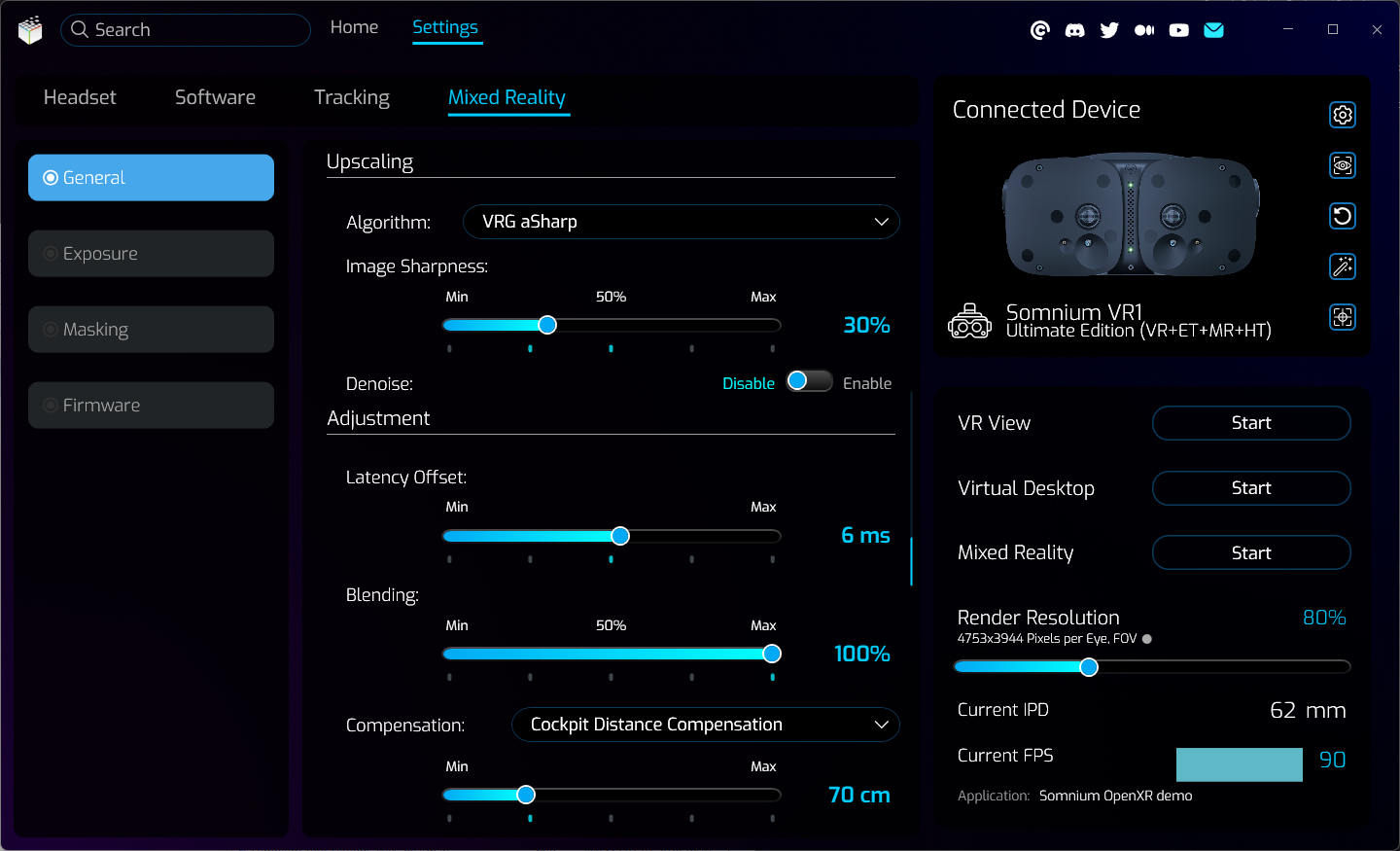This screenshot has height=851, width=1400.
Task: Open device settings gear in Connected Device
Action: [1342, 115]
